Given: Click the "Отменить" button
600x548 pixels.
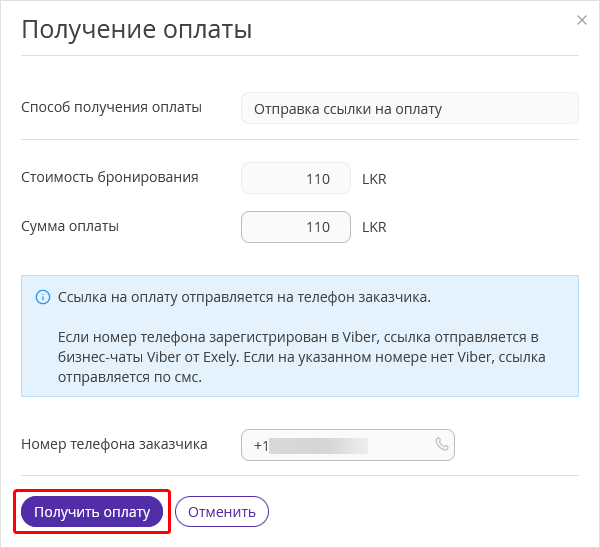Looking at the screenshot, I should (x=222, y=512).
